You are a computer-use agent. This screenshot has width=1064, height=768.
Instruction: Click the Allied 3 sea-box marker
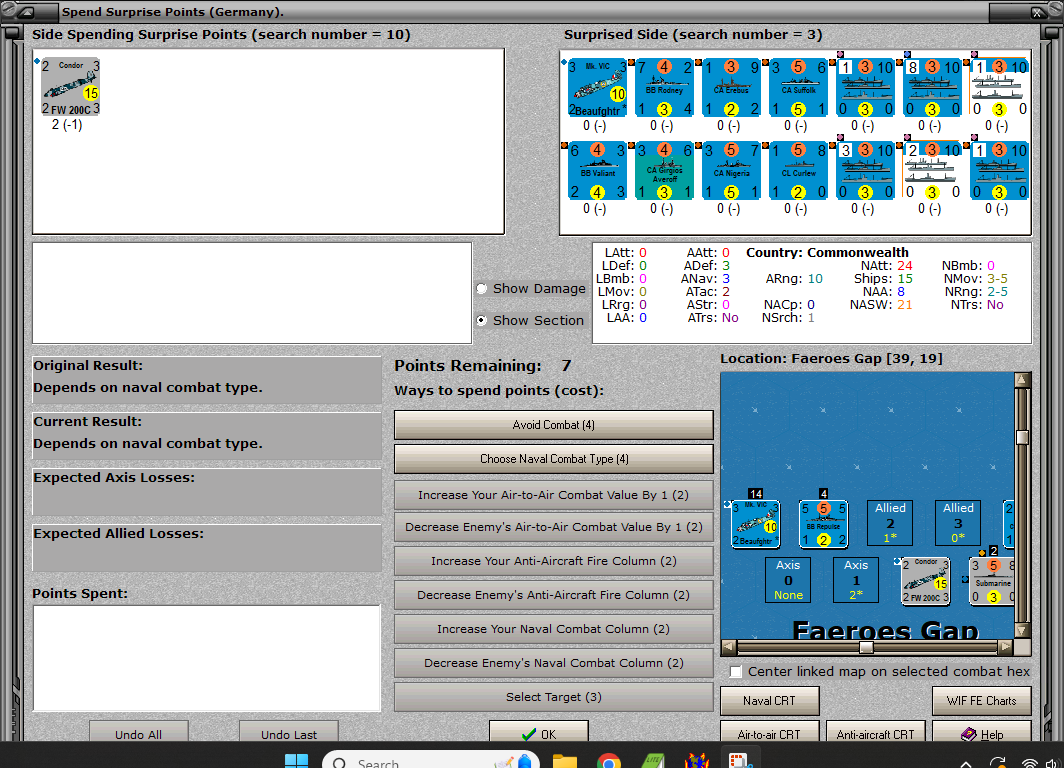pyautogui.click(x=958, y=523)
